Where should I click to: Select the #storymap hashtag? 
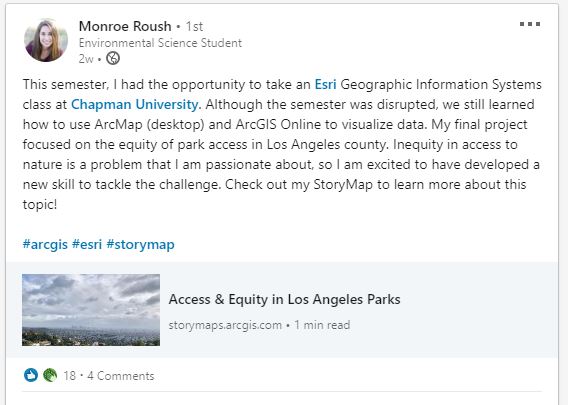coord(141,244)
